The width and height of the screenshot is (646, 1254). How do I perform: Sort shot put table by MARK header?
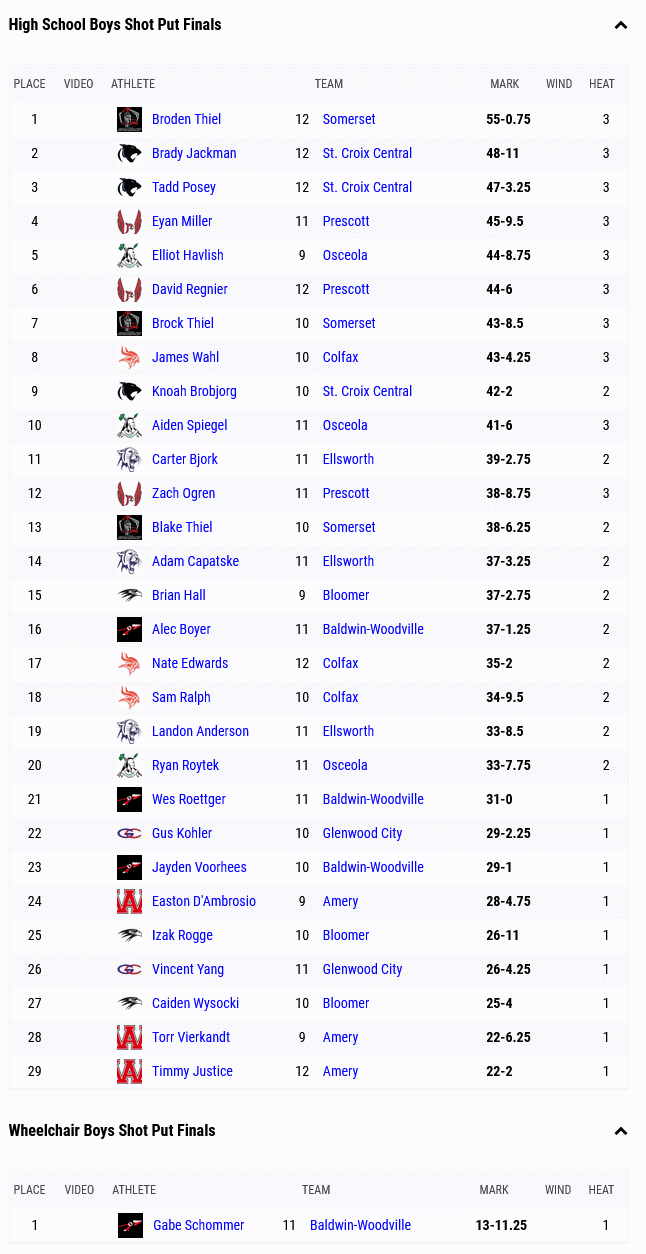pyautogui.click(x=505, y=84)
